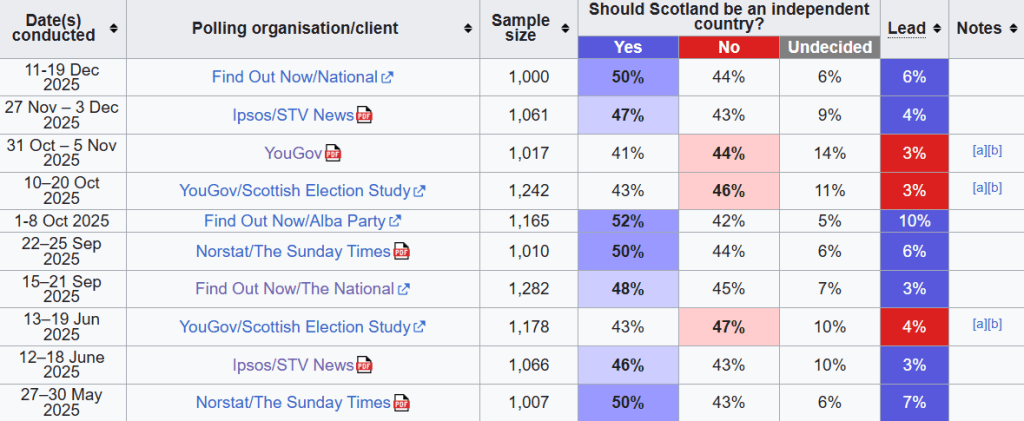Sort table by Lead column arrows
The width and height of the screenshot is (1024, 421).
coord(934,28)
